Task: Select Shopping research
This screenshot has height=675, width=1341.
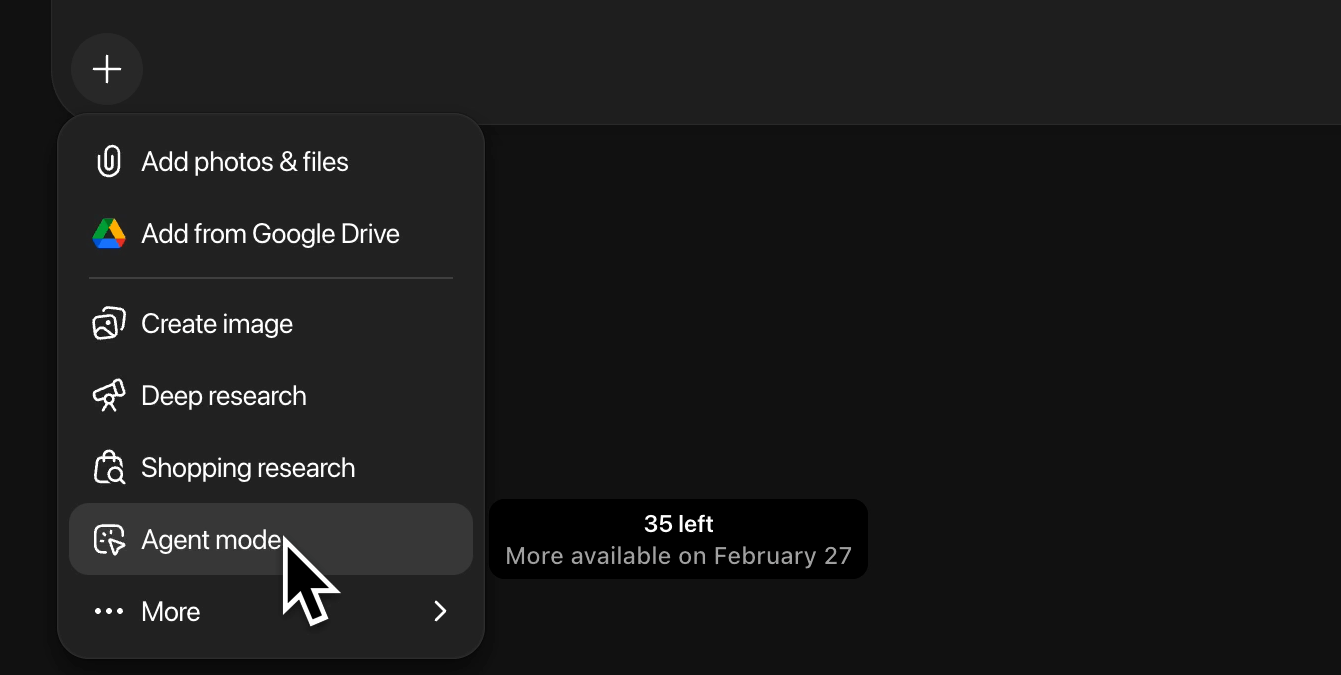Action: coord(248,467)
